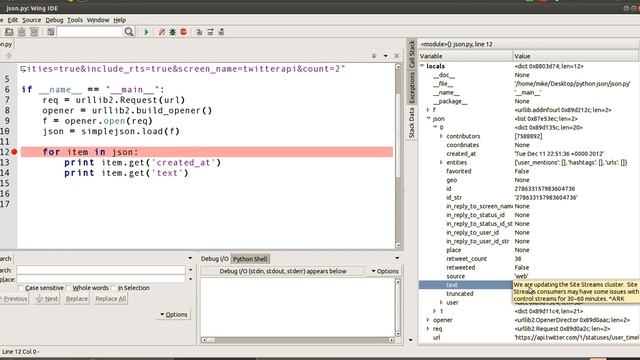Select the created_at variable row

click(529, 154)
